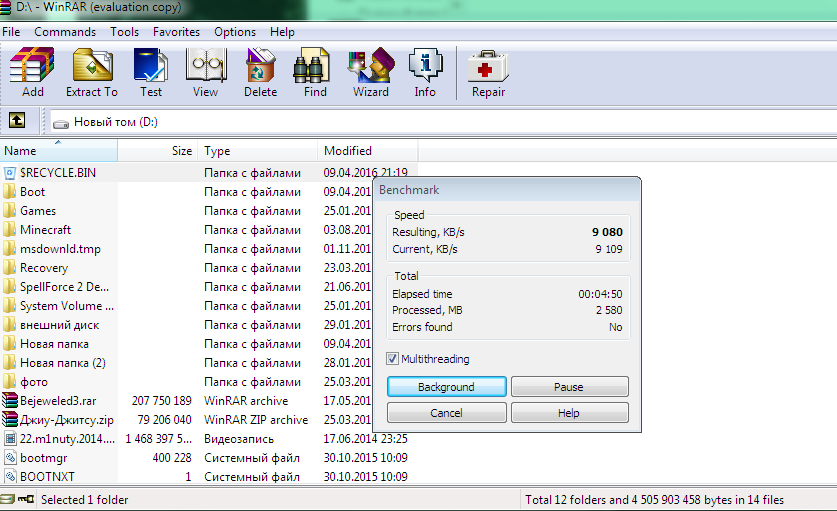
Task: Select the фото folder icon
Action: coord(9,382)
